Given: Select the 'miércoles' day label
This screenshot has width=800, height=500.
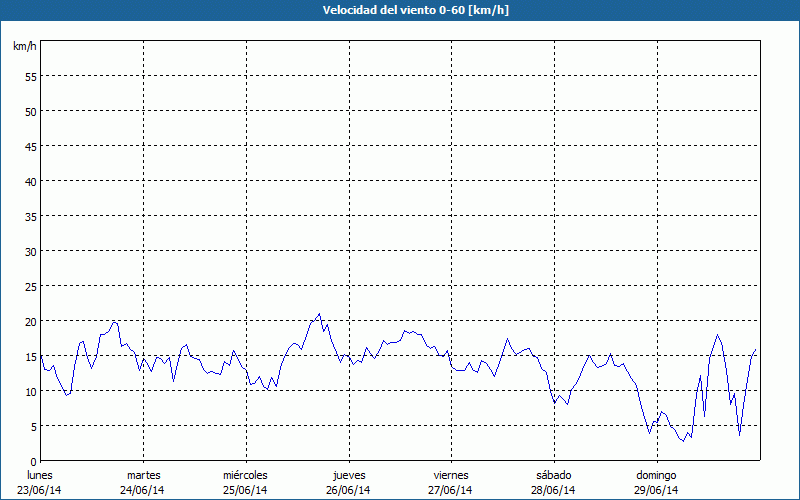Looking at the screenshot, I should point(245,475).
